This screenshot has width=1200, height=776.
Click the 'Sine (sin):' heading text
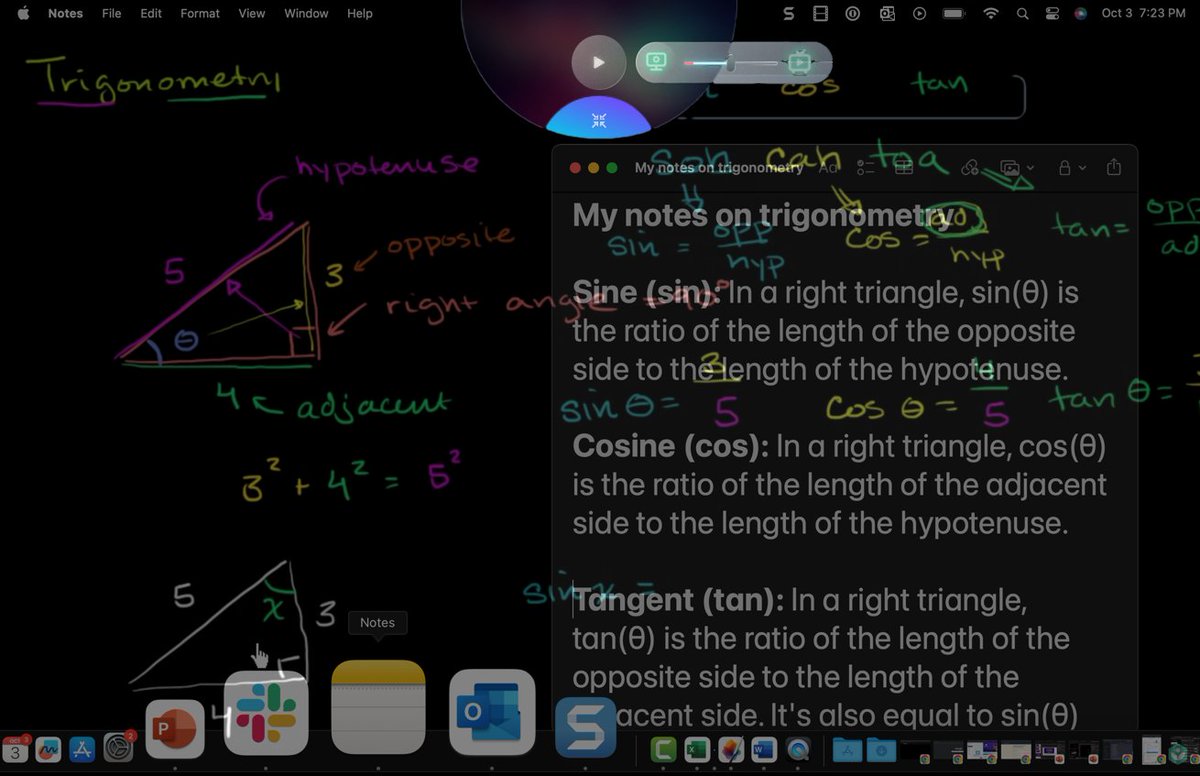(x=646, y=293)
